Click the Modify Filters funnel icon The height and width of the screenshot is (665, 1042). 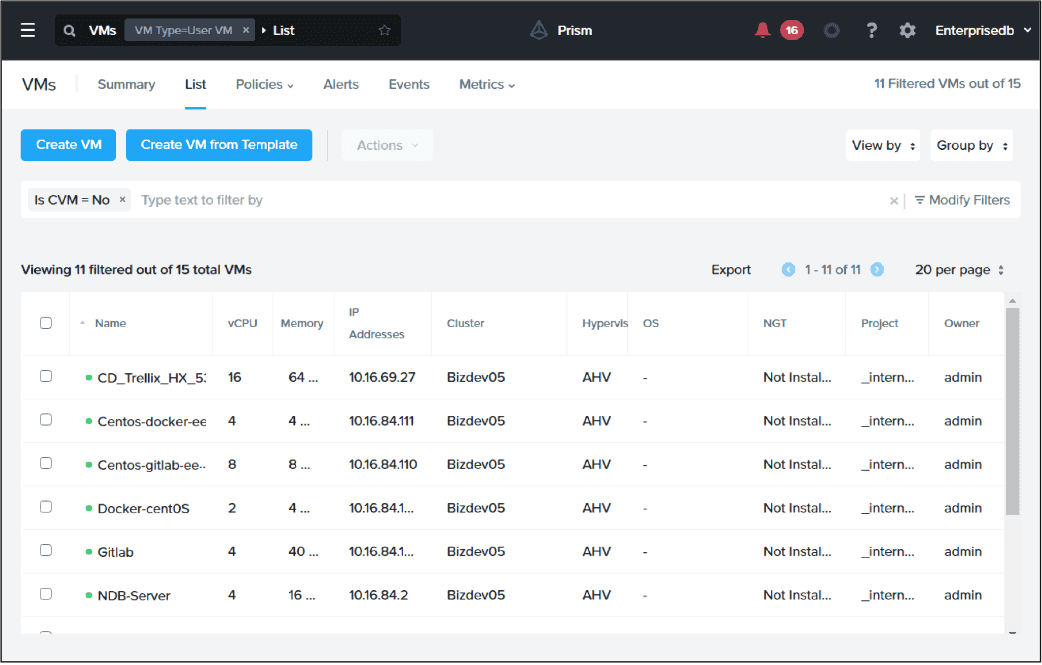click(x=919, y=200)
